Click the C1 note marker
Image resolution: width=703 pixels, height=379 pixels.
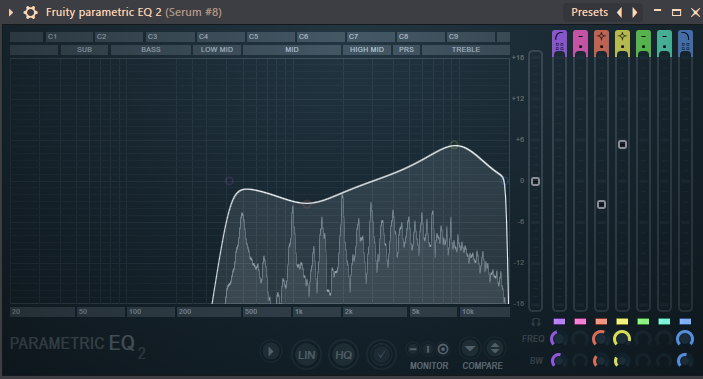tap(69, 37)
